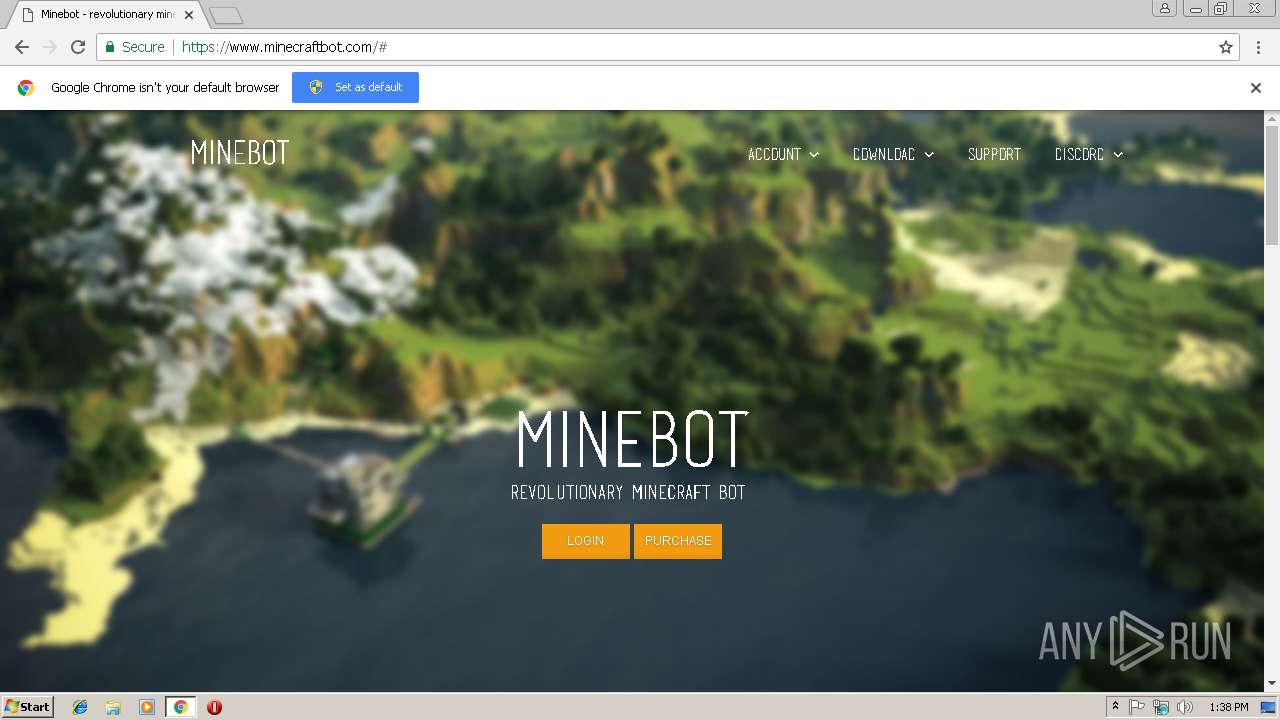
Task: Launch Internet Explorer from the taskbar
Action: pyautogui.click(x=80, y=707)
